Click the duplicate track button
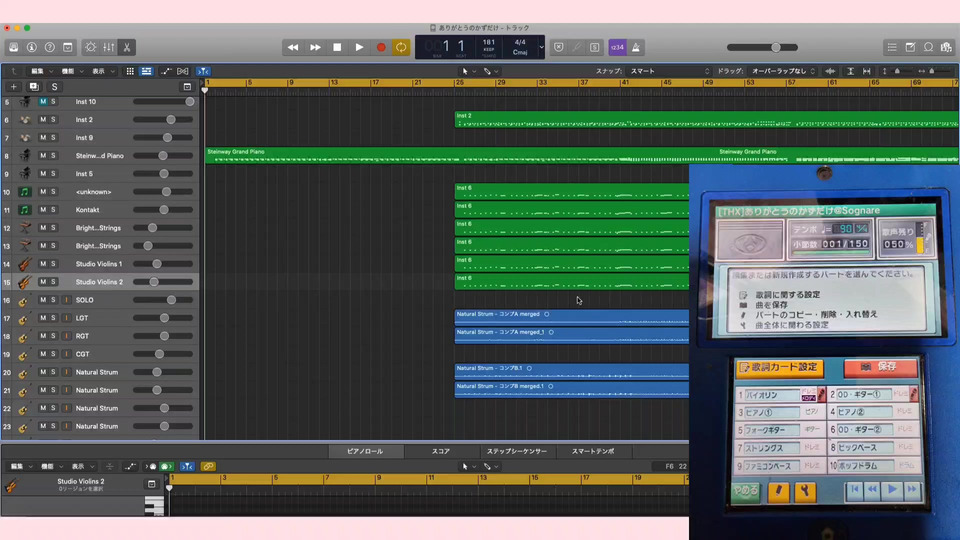 coord(34,87)
